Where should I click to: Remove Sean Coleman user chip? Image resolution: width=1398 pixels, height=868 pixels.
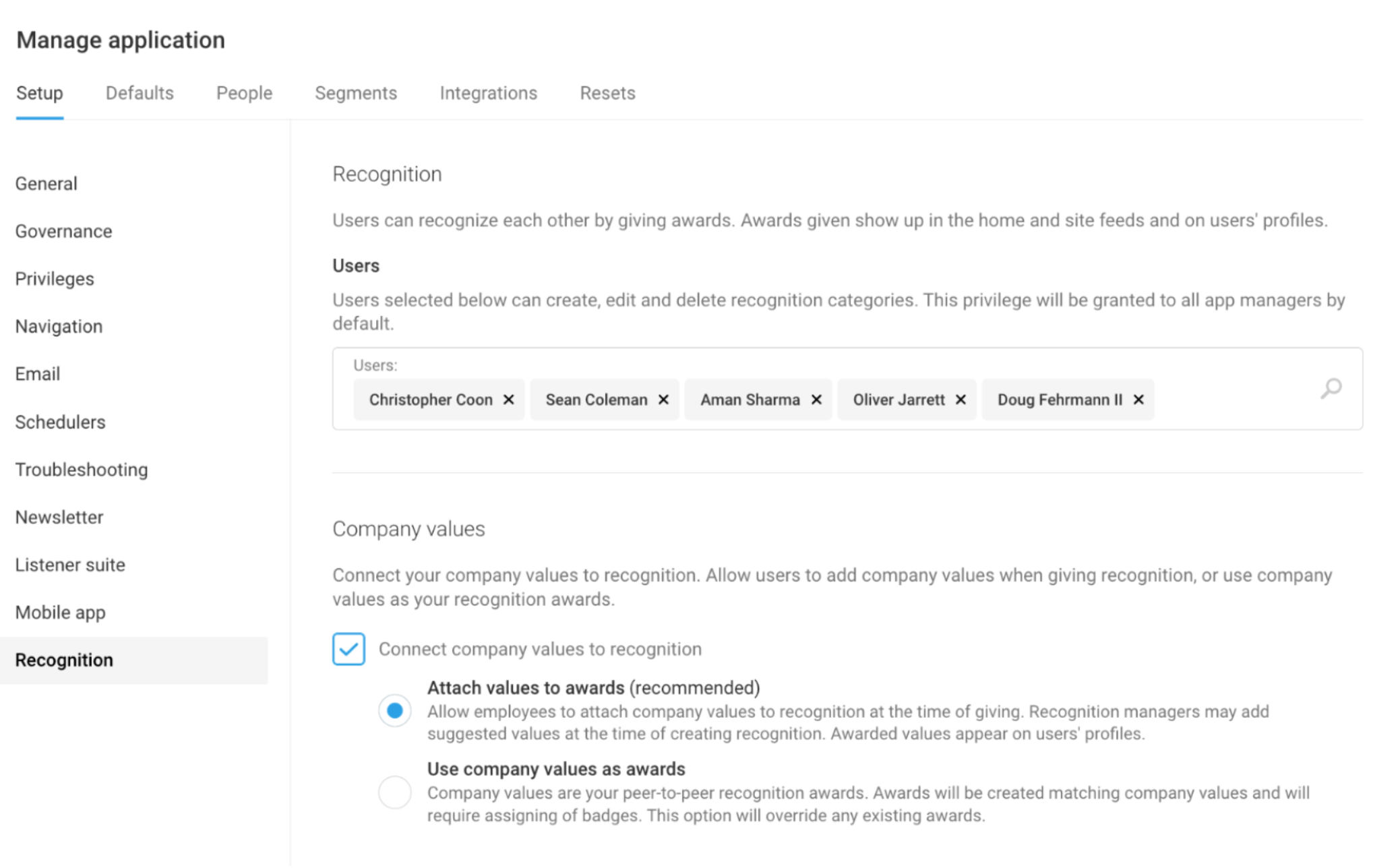pyautogui.click(x=663, y=400)
